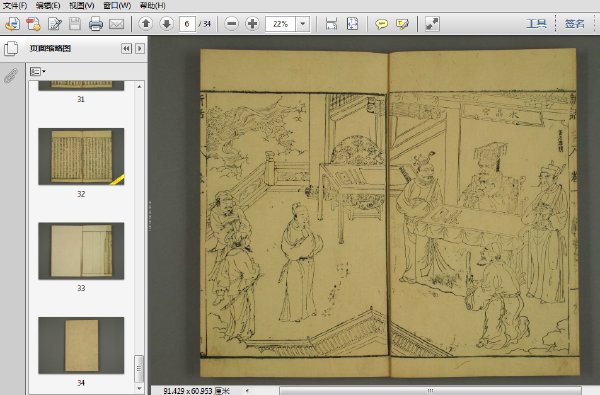Click thumbnail scrollbar up arrow

139,87
